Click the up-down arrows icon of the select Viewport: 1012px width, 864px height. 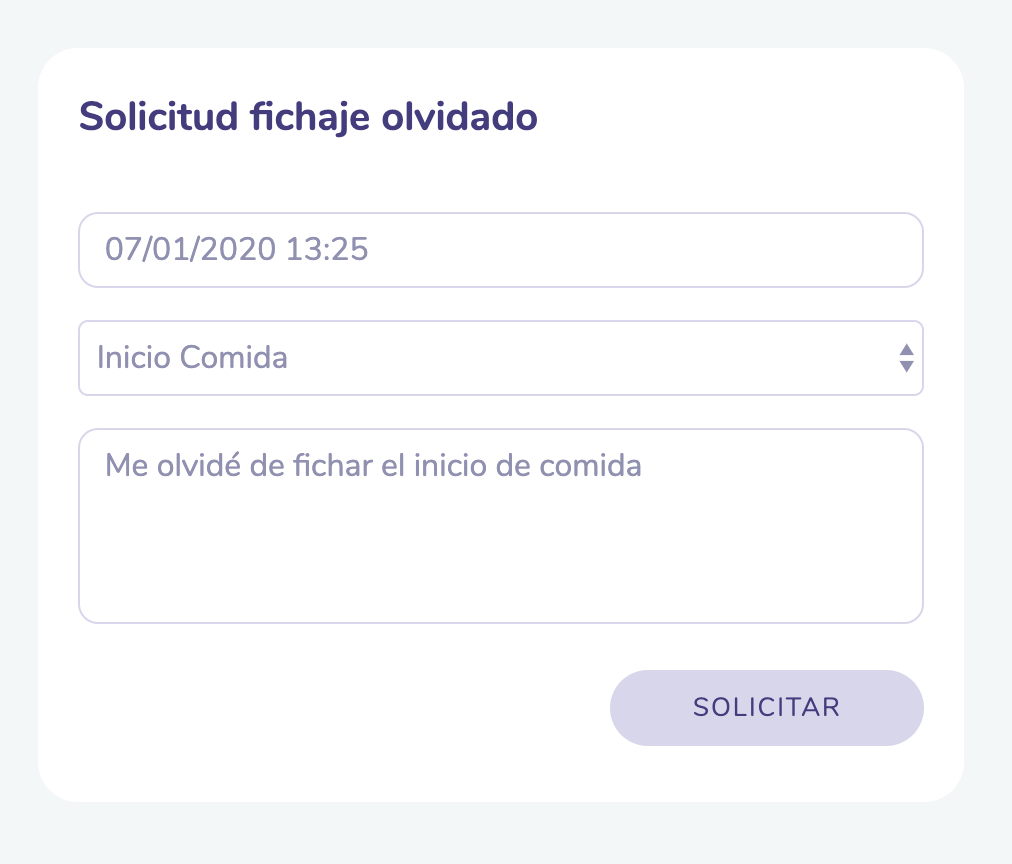[906, 358]
